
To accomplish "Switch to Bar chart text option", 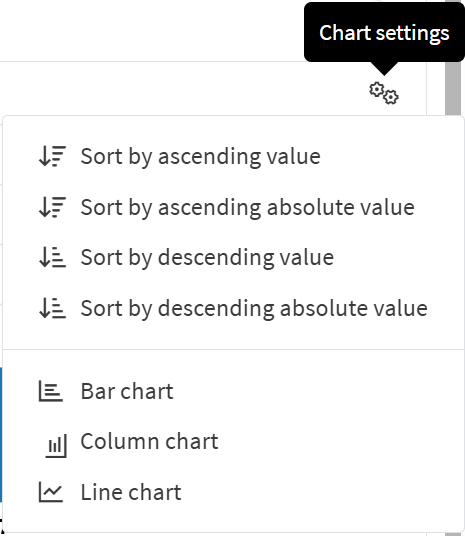I will pyautogui.click(x=127, y=391).
